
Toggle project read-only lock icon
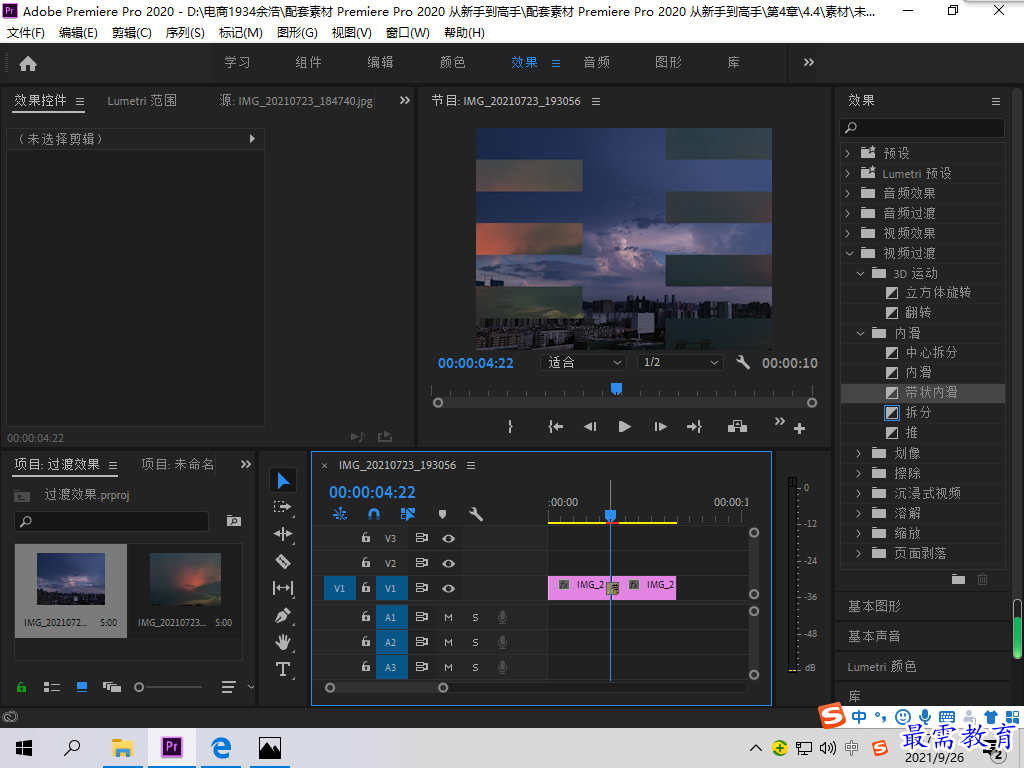22,687
